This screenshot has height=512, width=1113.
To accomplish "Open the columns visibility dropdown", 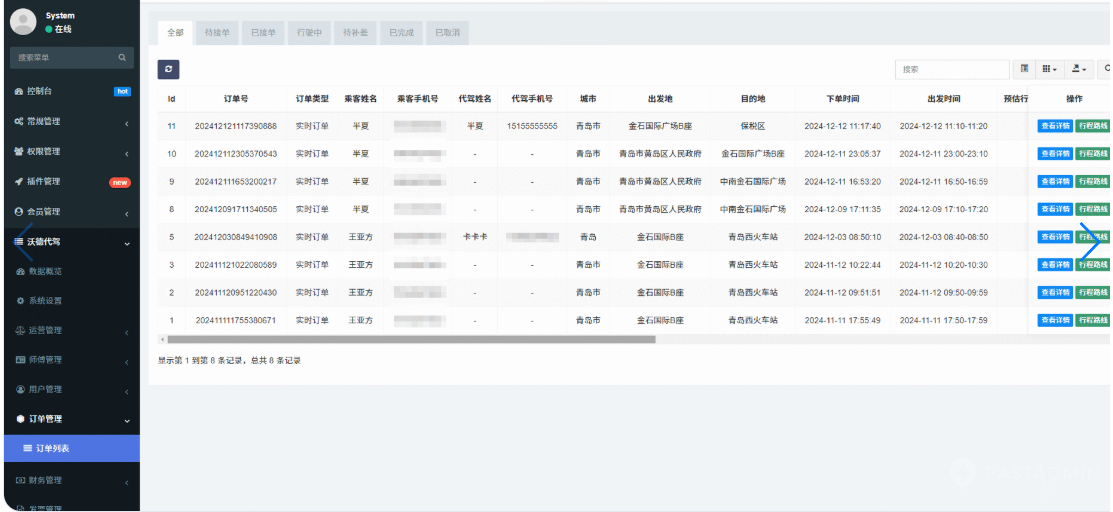I will 1049,69.
